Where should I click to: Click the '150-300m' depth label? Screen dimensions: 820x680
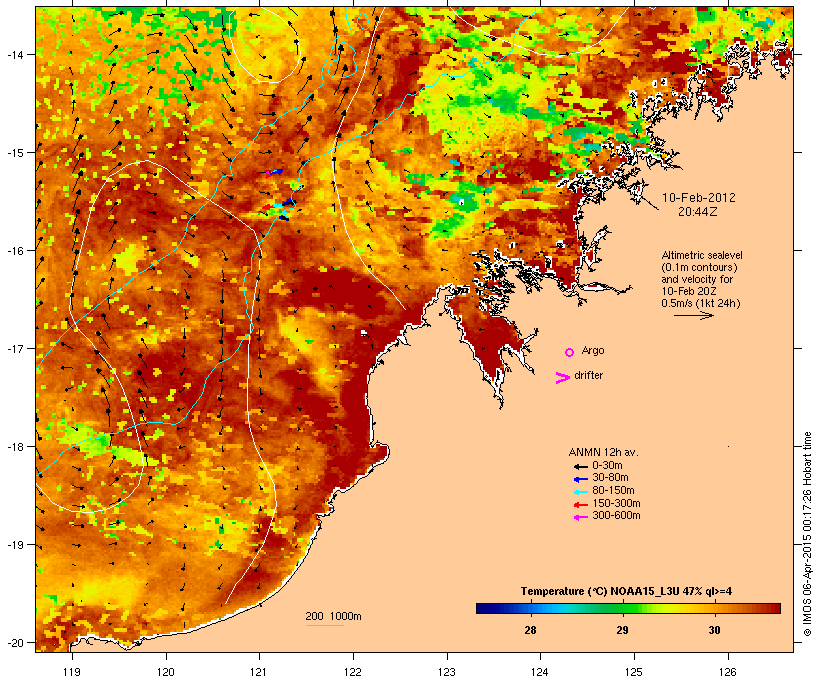616,503
